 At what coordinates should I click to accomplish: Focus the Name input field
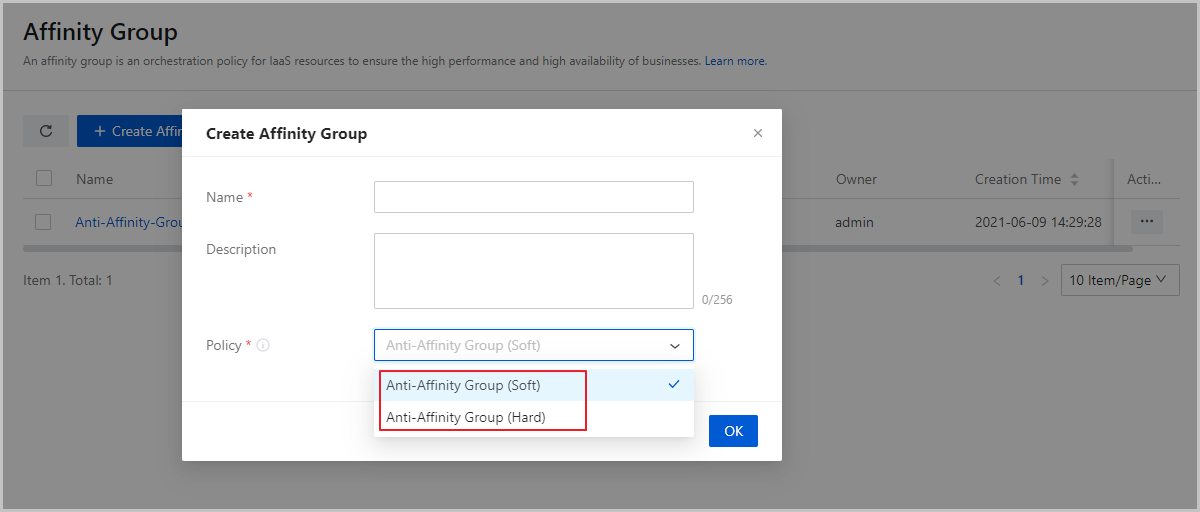tap(533, 197)
